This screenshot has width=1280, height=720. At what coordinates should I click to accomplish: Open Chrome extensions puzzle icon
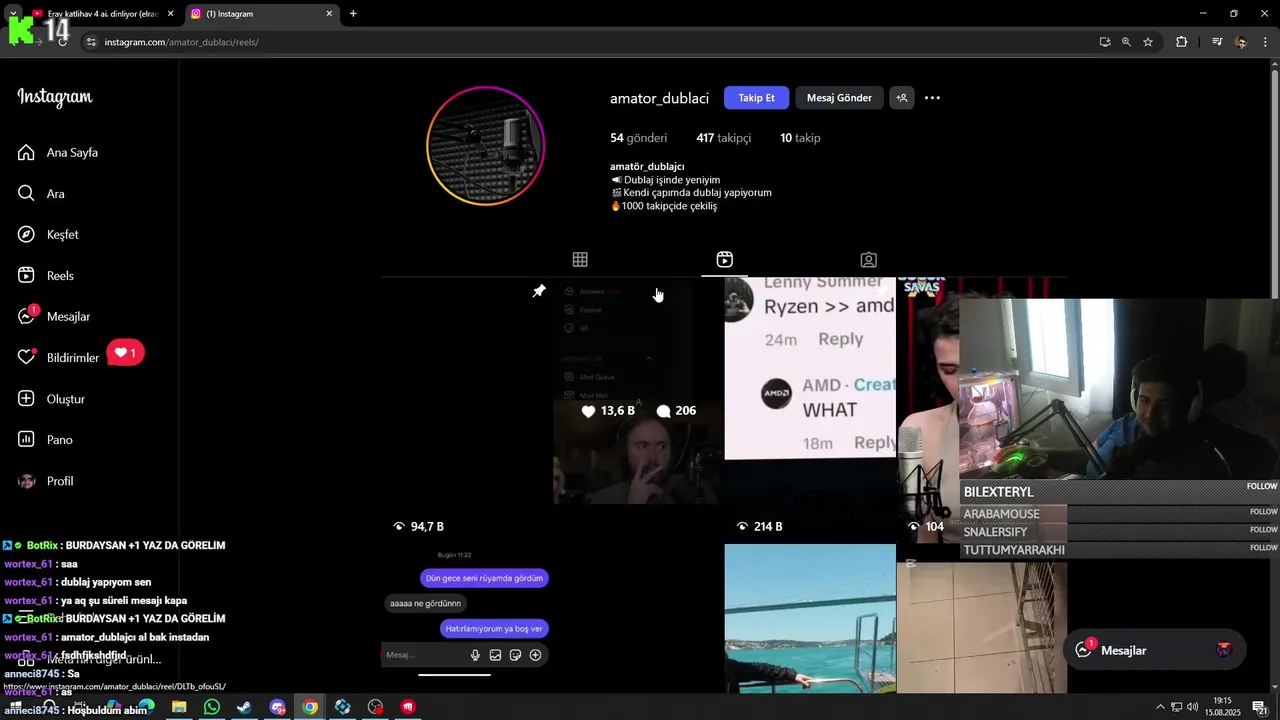coord(1181,42)
